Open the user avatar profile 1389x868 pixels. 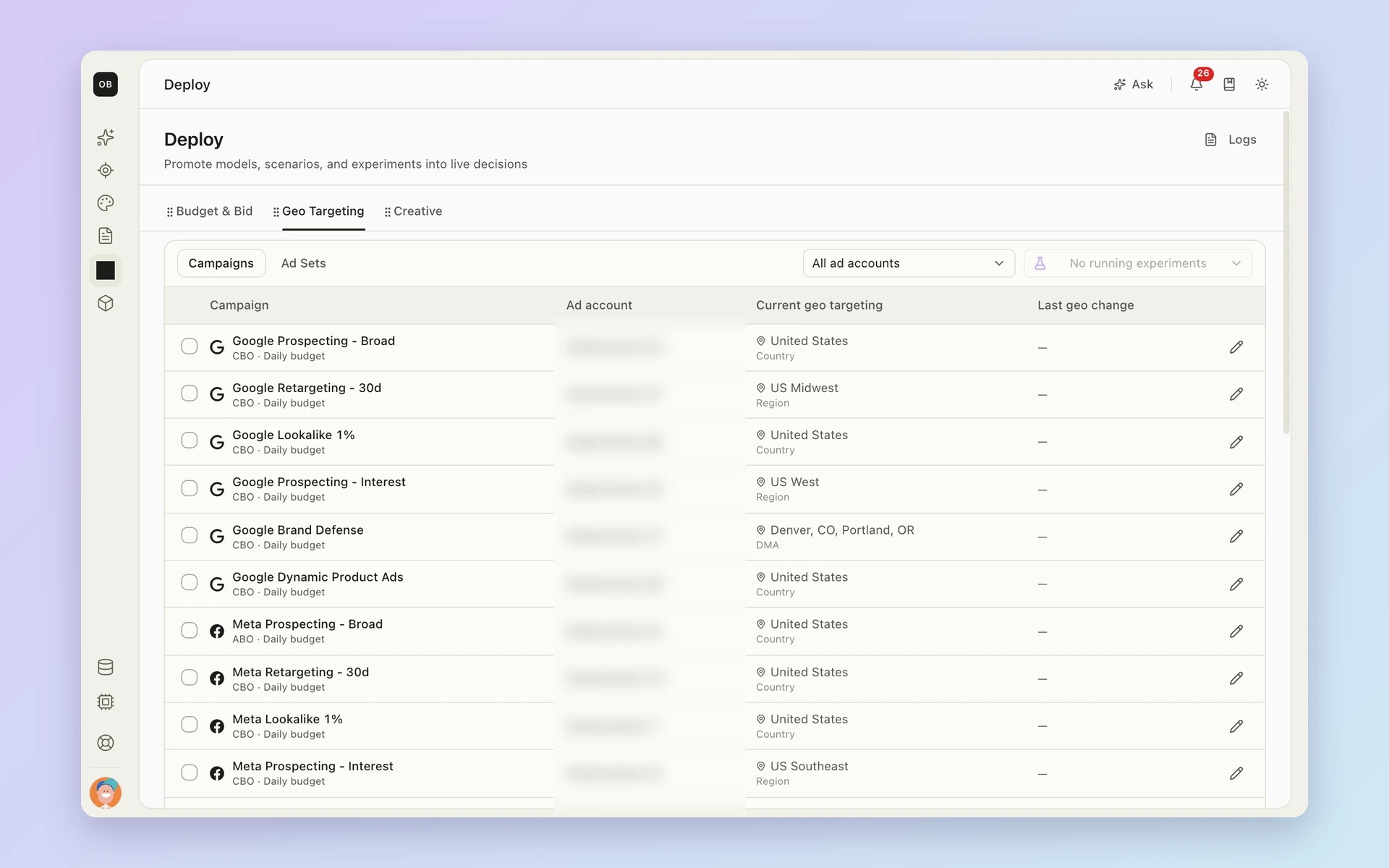tap(106, 793)
